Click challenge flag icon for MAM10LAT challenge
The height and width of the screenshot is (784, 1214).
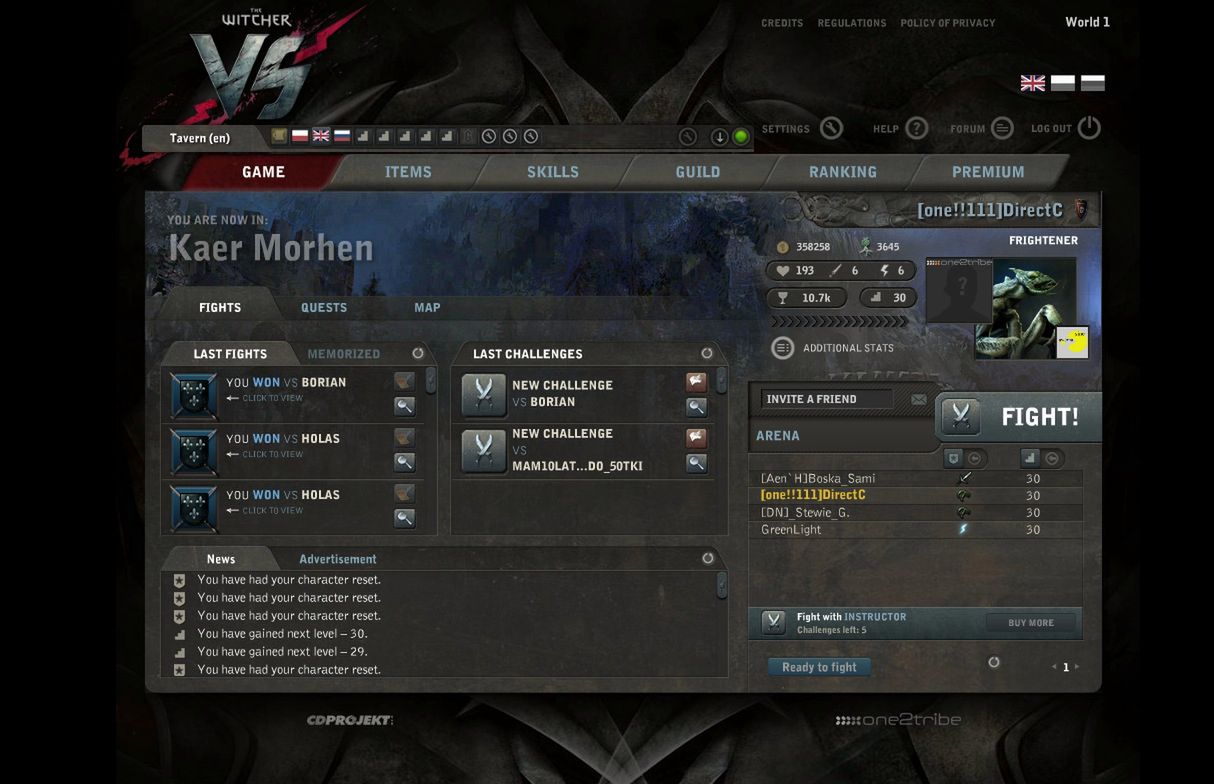(x=696, y=437)
